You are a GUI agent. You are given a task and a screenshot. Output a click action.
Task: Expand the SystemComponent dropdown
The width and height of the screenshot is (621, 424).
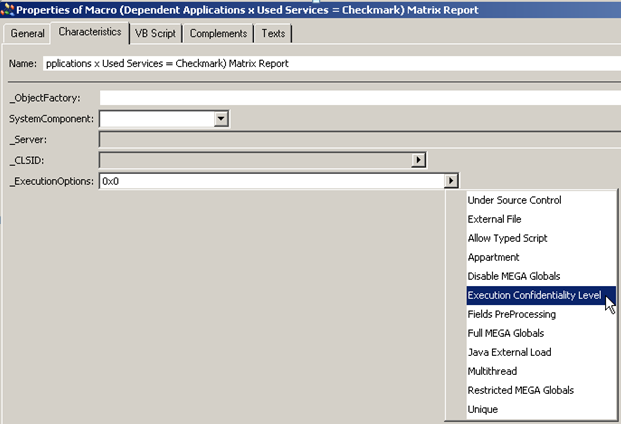(222, 119)
